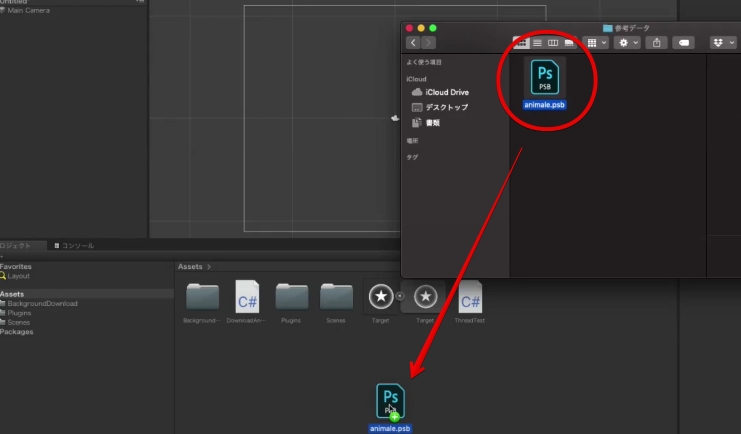Go back in the Finder window
The height and width of the screenshot is (434, 741).
(x=413, y=43)
